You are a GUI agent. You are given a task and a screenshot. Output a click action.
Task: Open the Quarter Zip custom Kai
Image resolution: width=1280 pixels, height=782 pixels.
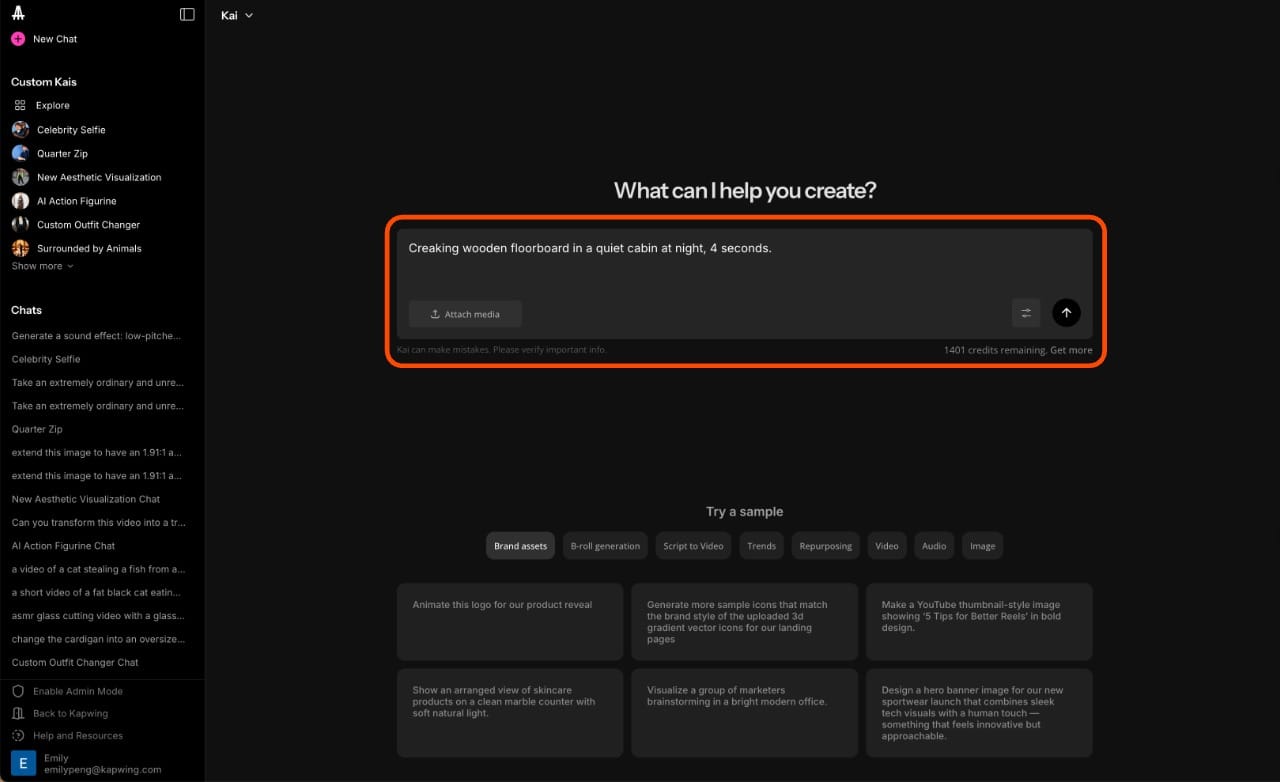(62, 153)
